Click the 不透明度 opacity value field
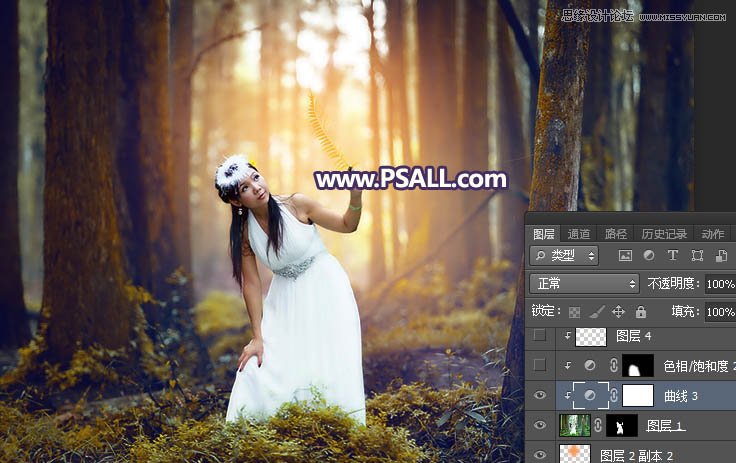The height and width of the screenshot is (463, 736). (x=721, y=284)
